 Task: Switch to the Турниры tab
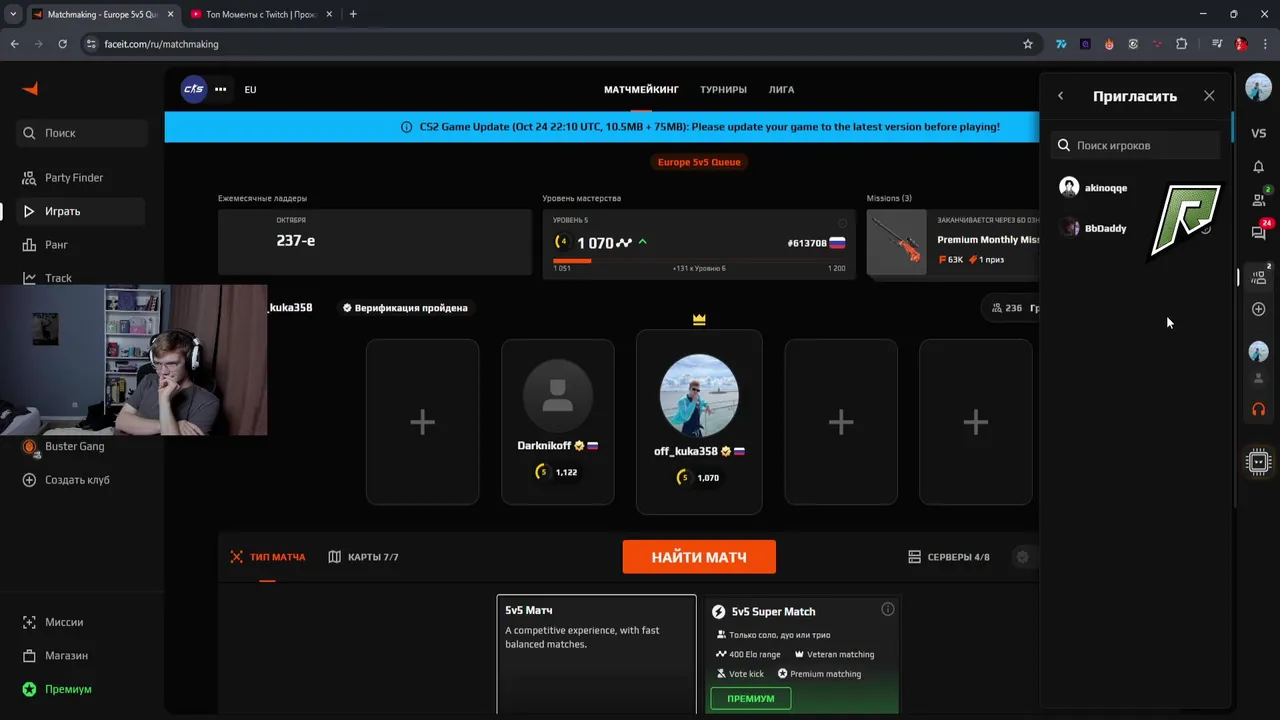click(723, 90)
